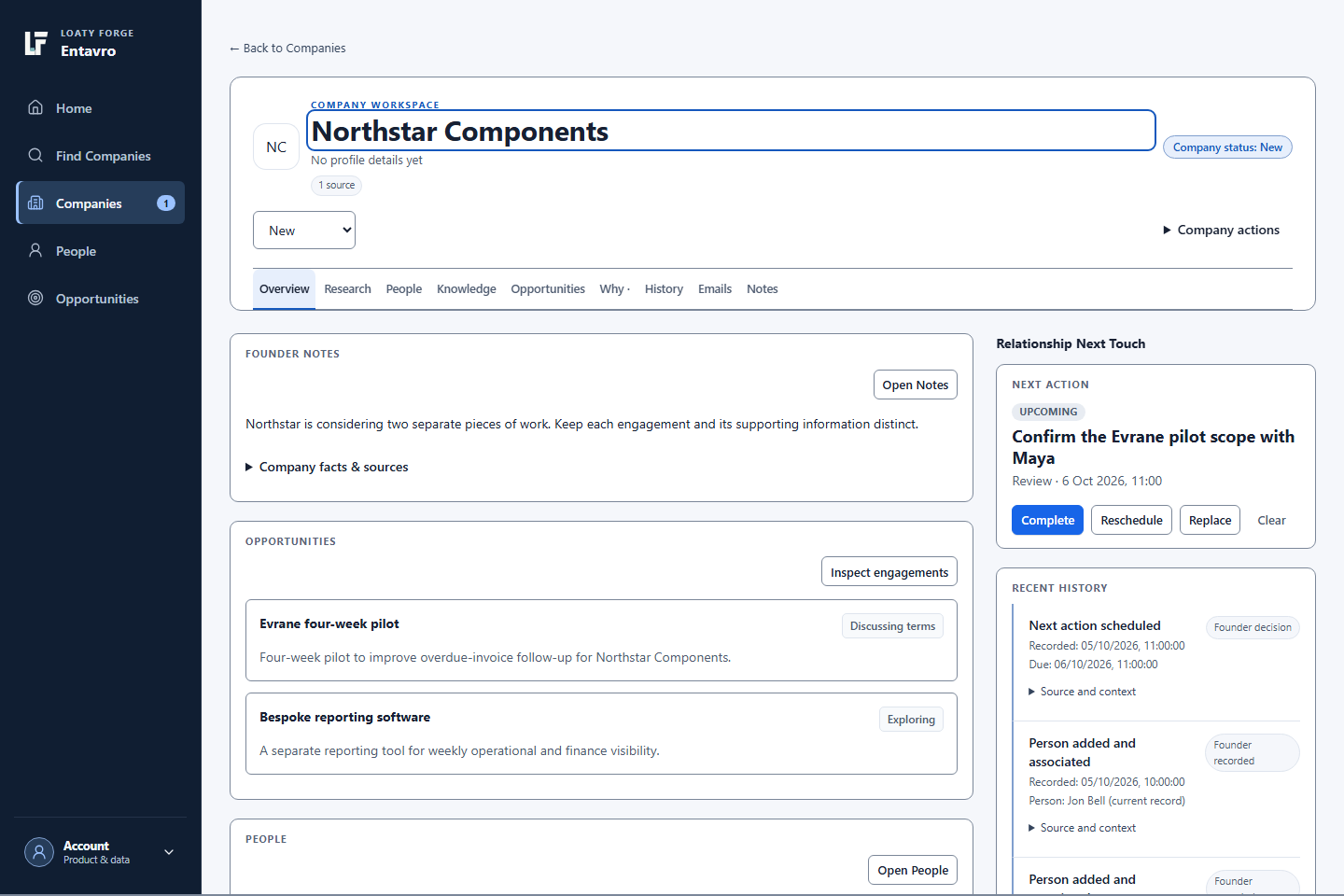This screenshot has height=896, width=1344.
Task: Switch to the Overview tab
Action: click(x=284, y=289)
